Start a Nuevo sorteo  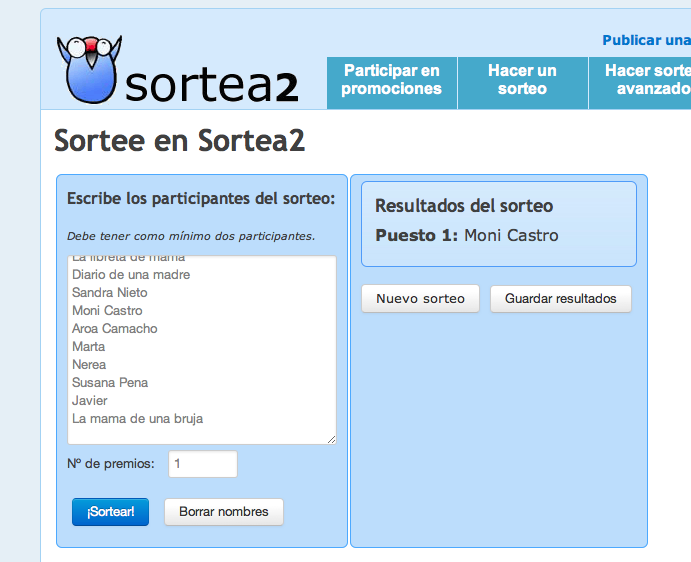420,299
